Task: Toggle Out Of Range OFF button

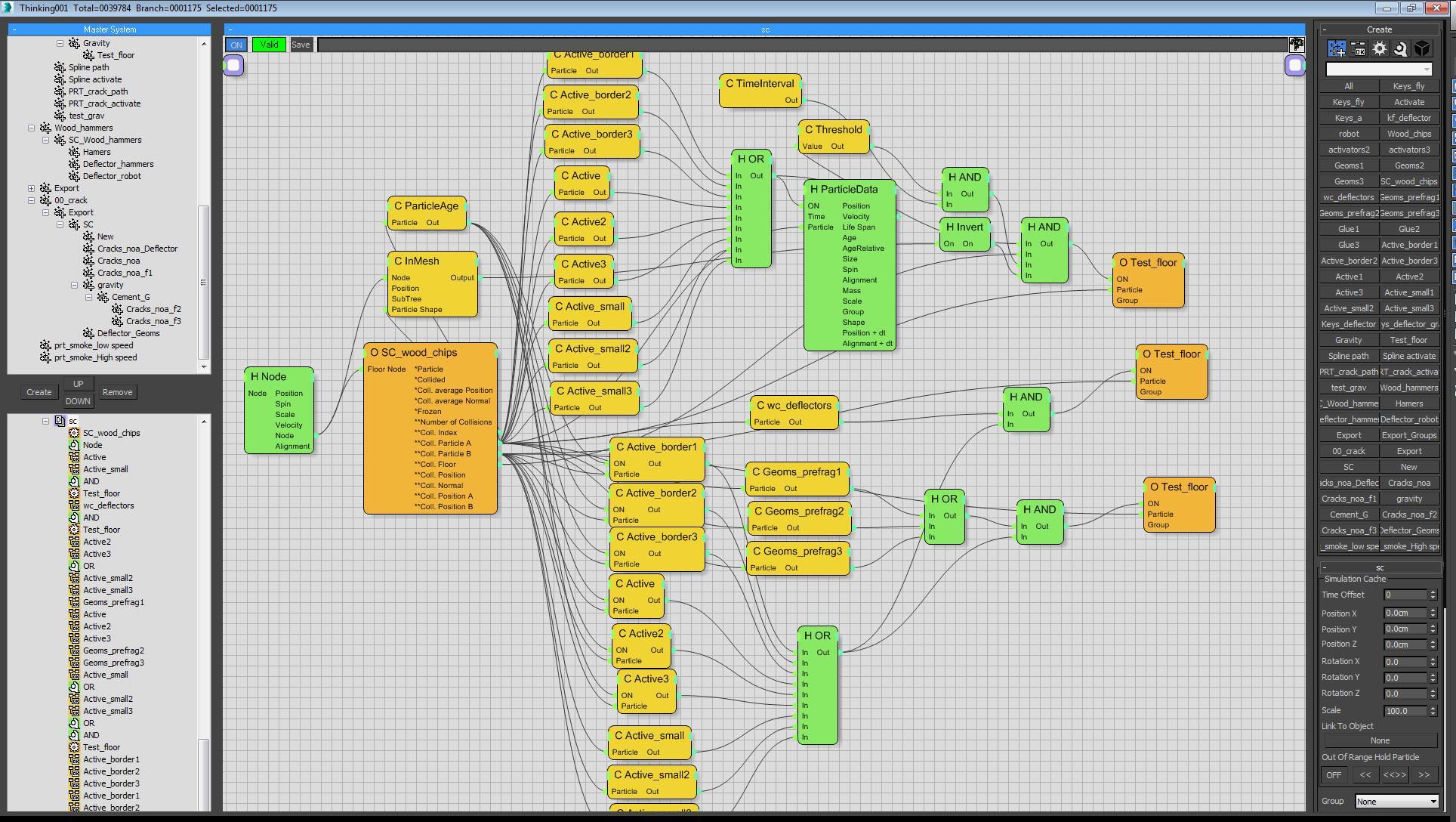Action: pos(1334,775)
